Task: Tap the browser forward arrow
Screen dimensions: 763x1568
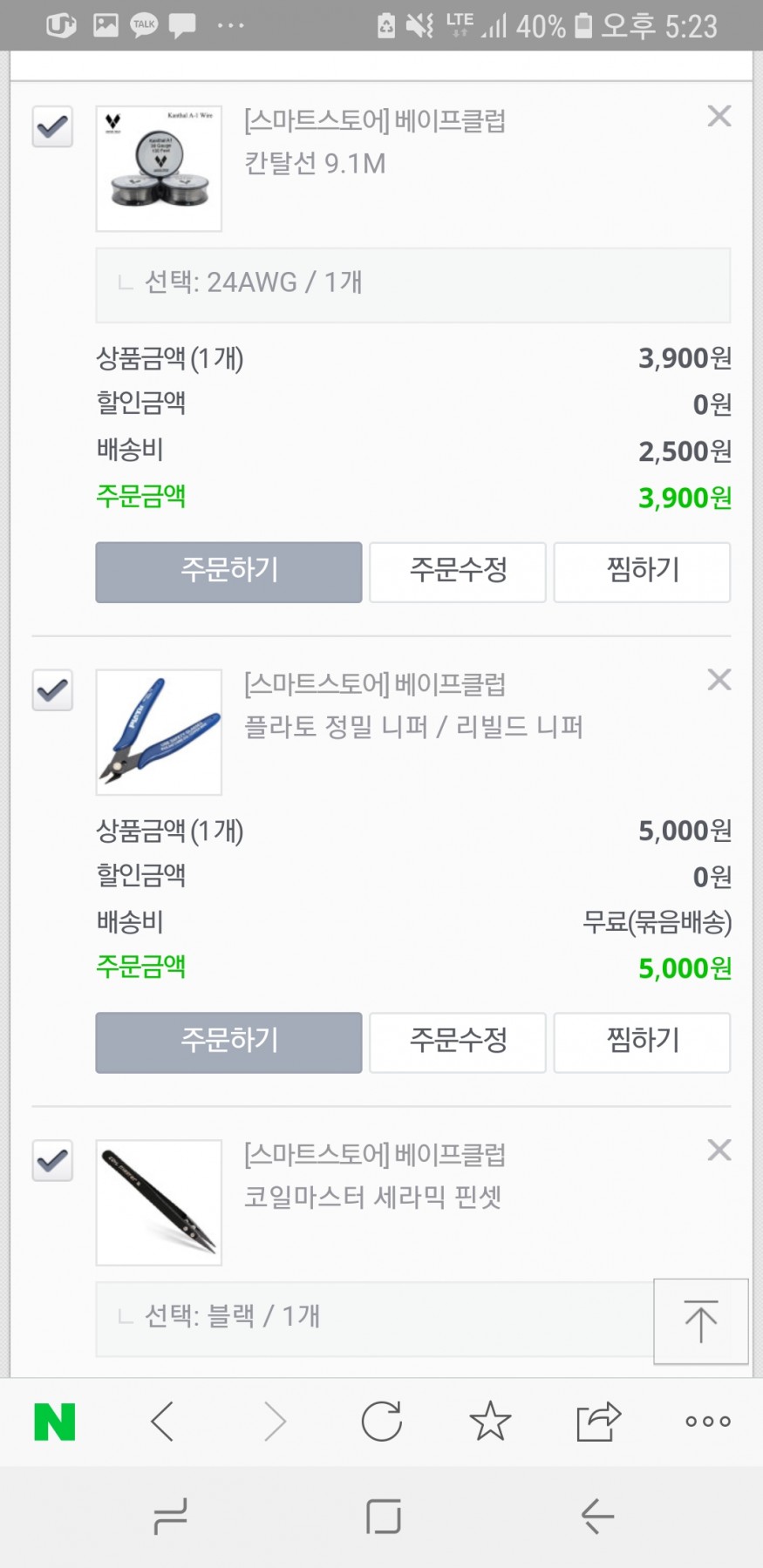Action: click(274, 1422)
